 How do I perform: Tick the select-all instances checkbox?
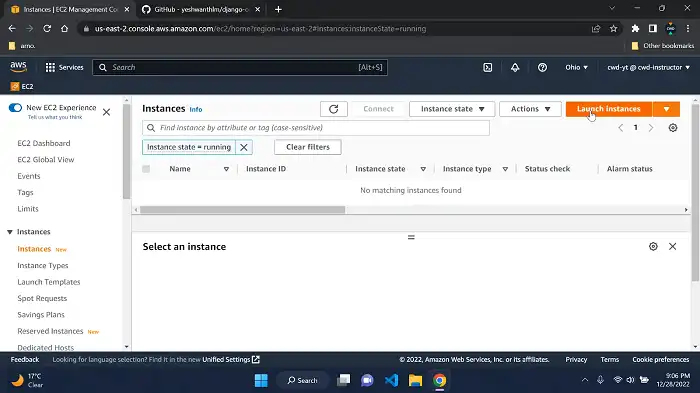pos(146,169)
